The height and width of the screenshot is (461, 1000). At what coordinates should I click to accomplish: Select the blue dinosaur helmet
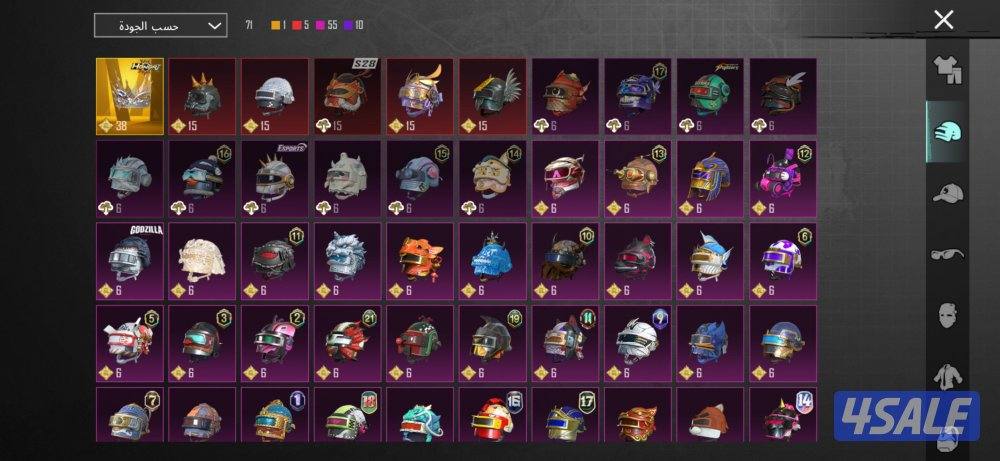[x=493, y=261]
